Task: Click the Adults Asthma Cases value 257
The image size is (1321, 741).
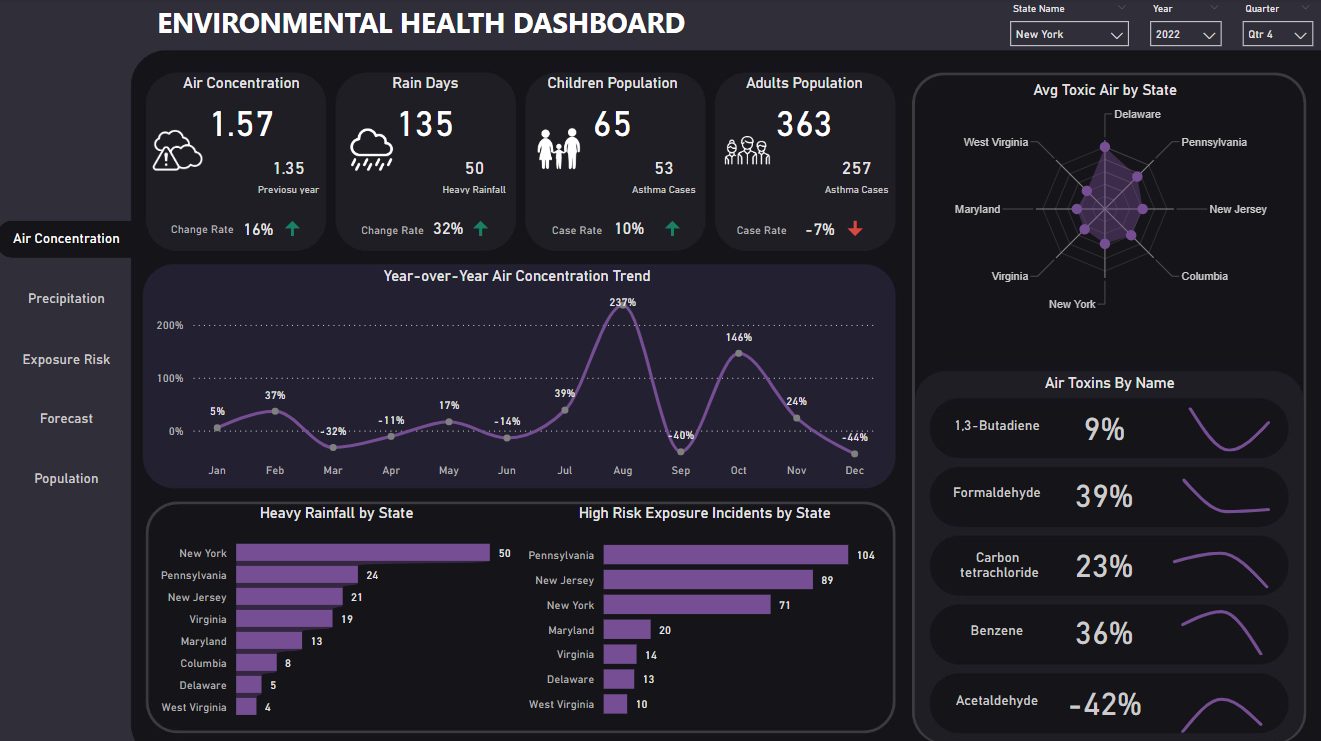Action: pyautogui.click(x=856, y=168)
